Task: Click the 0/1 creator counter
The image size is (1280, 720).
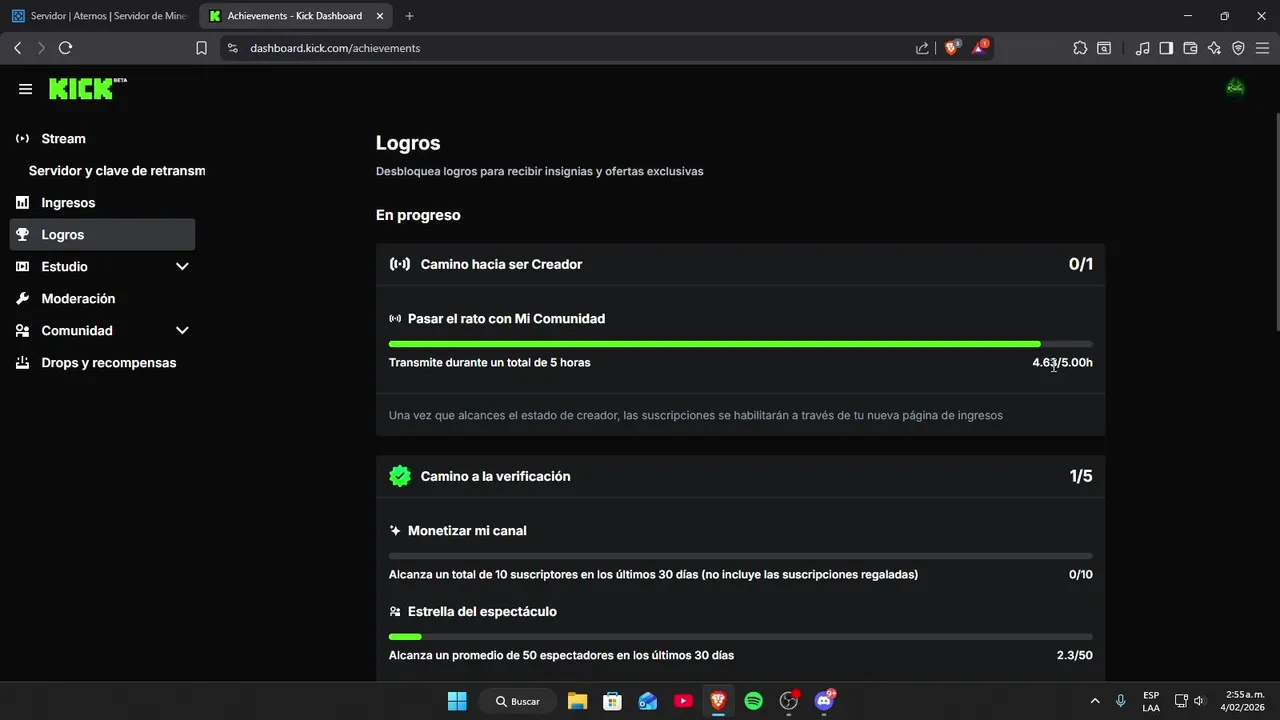Action: coord(1081,264)
